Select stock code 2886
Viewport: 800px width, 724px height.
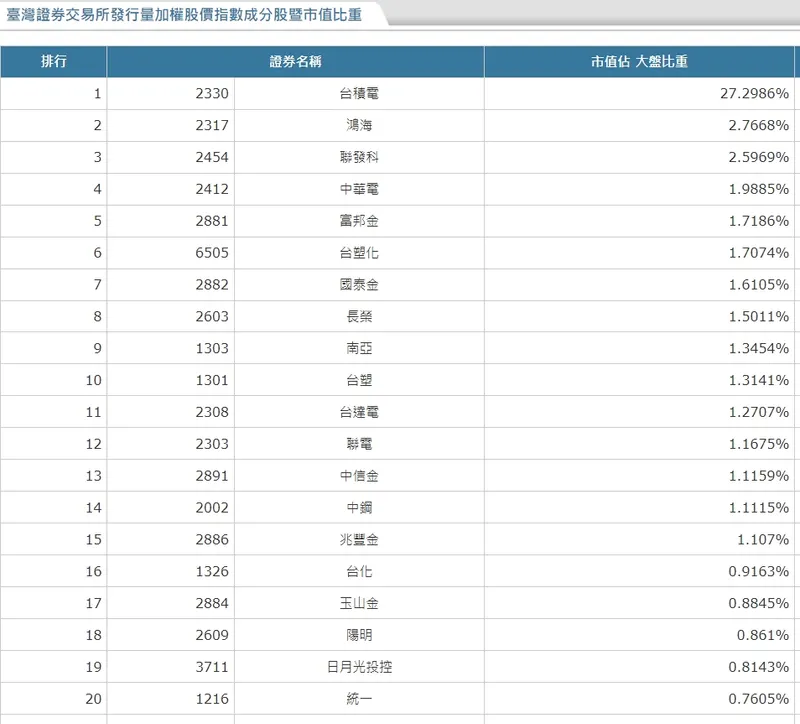(212, 539)
